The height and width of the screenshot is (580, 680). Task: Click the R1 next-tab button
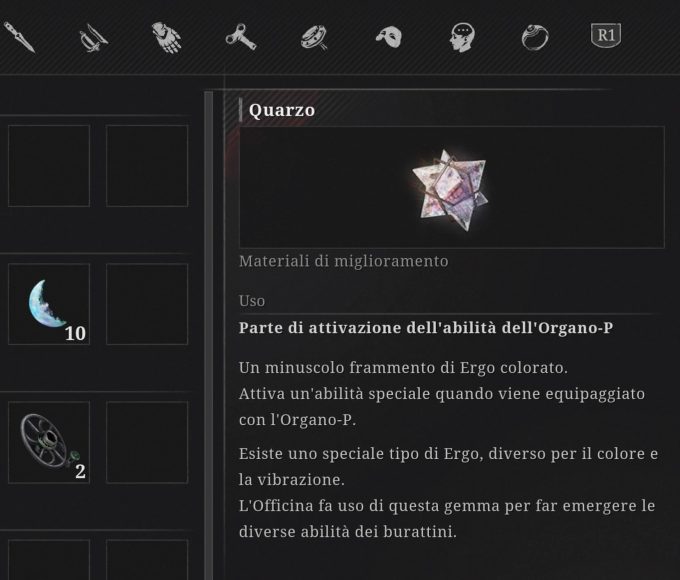pyautogui.click(x=606, y=35)
